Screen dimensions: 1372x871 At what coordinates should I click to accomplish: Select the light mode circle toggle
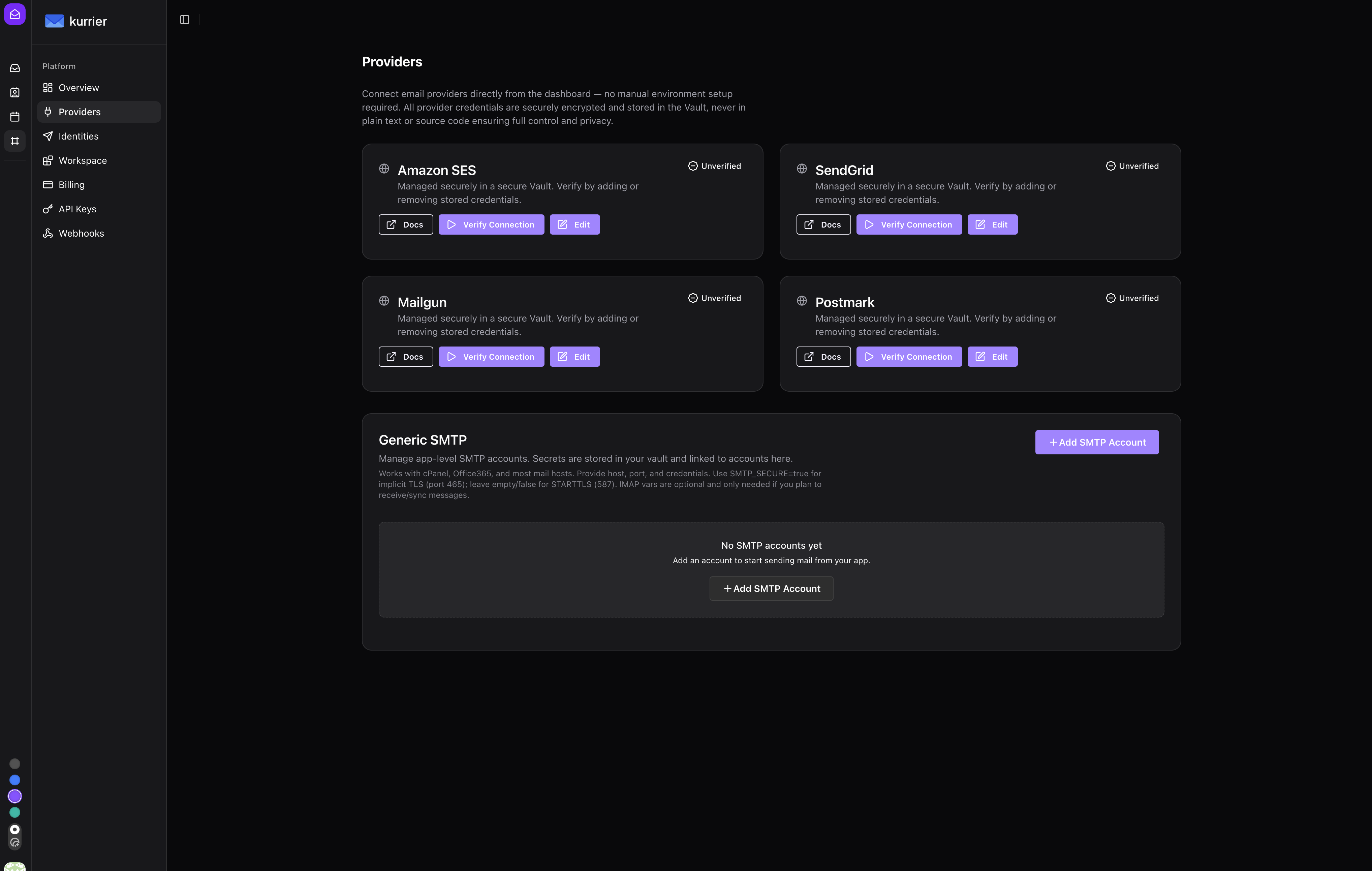(15, 830)
